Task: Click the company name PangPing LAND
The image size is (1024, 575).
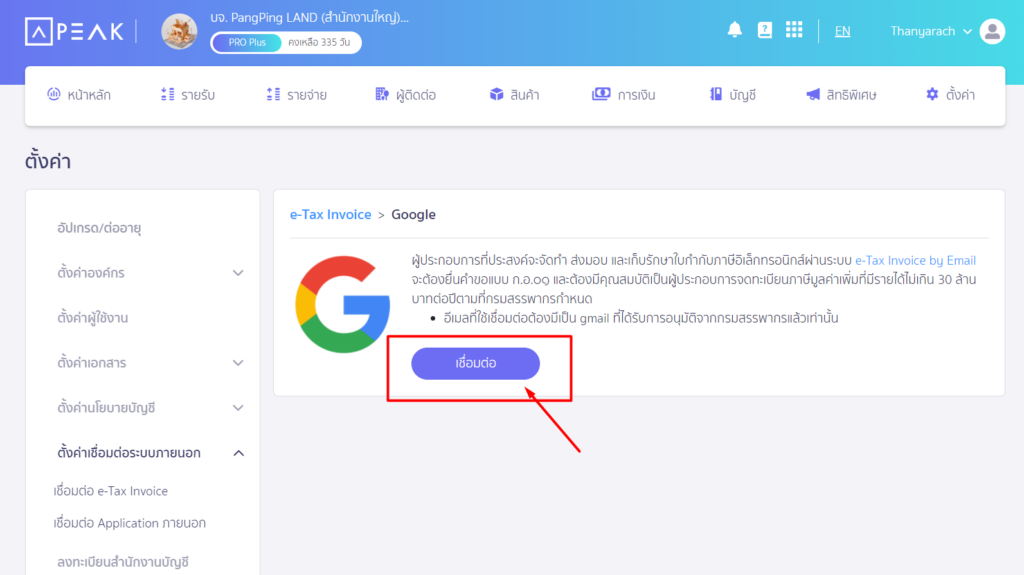Action: pyautogui.click(x=310, y=18)
